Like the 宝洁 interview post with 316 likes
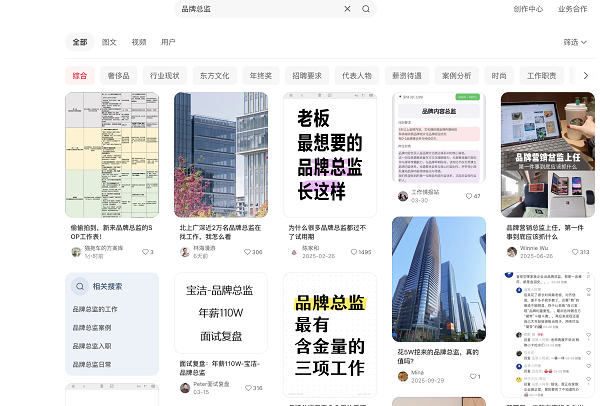This screenshot has width=600, height=406. pyautogui.click(x=246, y=388)
